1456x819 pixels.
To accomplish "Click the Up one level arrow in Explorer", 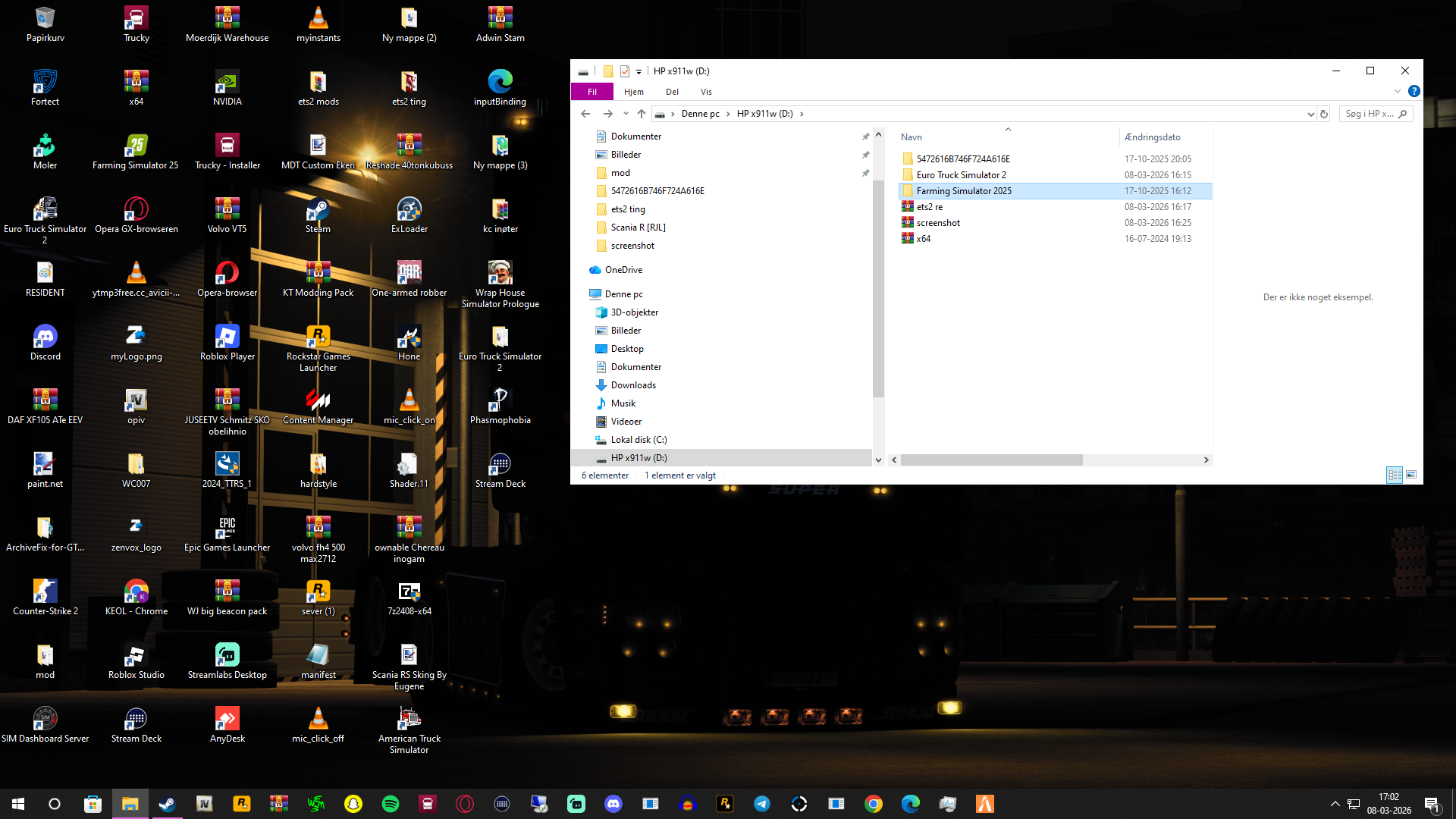I will 642,114.
